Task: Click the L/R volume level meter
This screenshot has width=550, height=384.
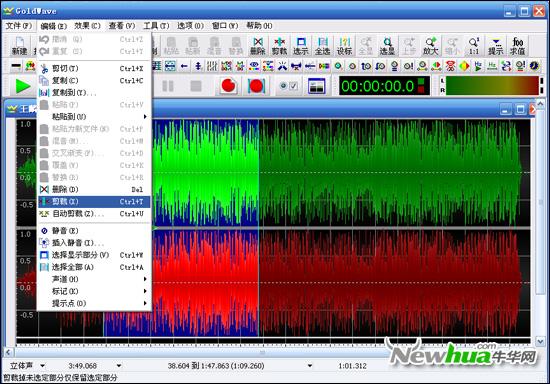Action: pyautogui.click(x=492, y=86)
